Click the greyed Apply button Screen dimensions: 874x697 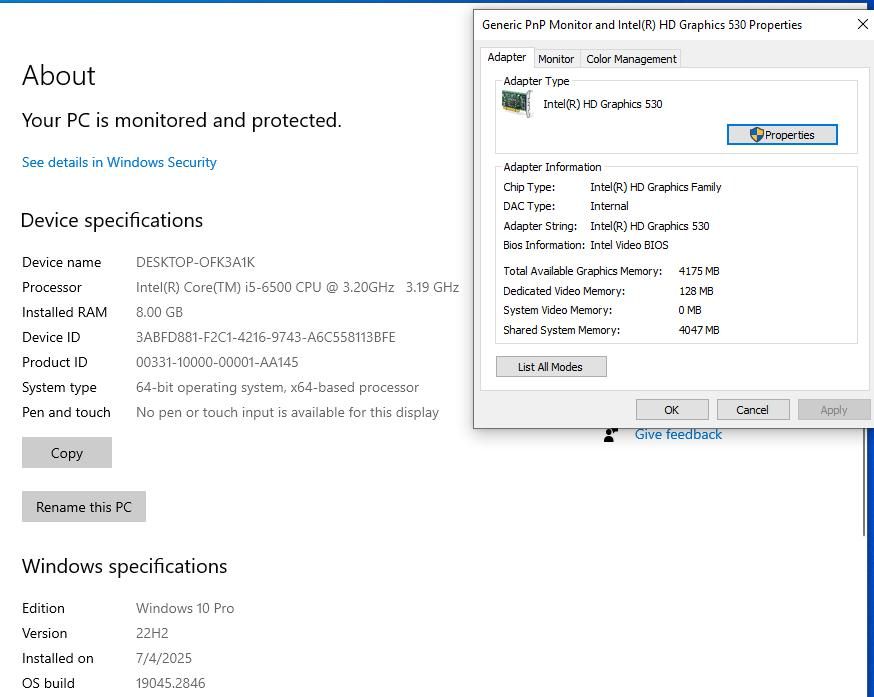coord(833,410)
